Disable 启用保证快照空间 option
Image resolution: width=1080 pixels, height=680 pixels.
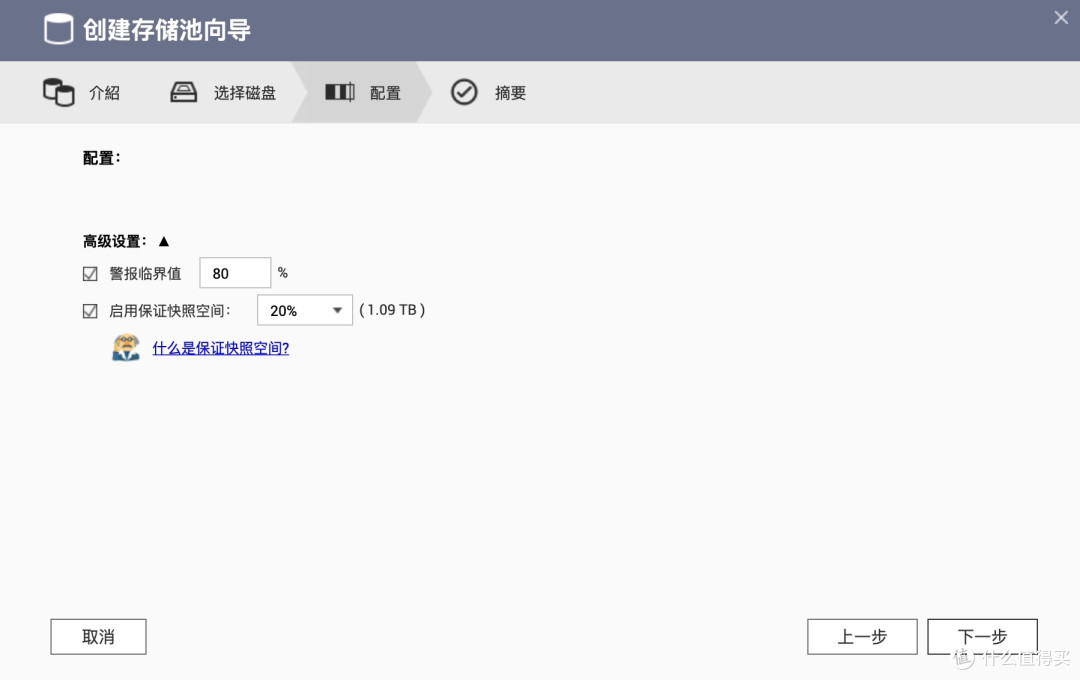(89, 310)
